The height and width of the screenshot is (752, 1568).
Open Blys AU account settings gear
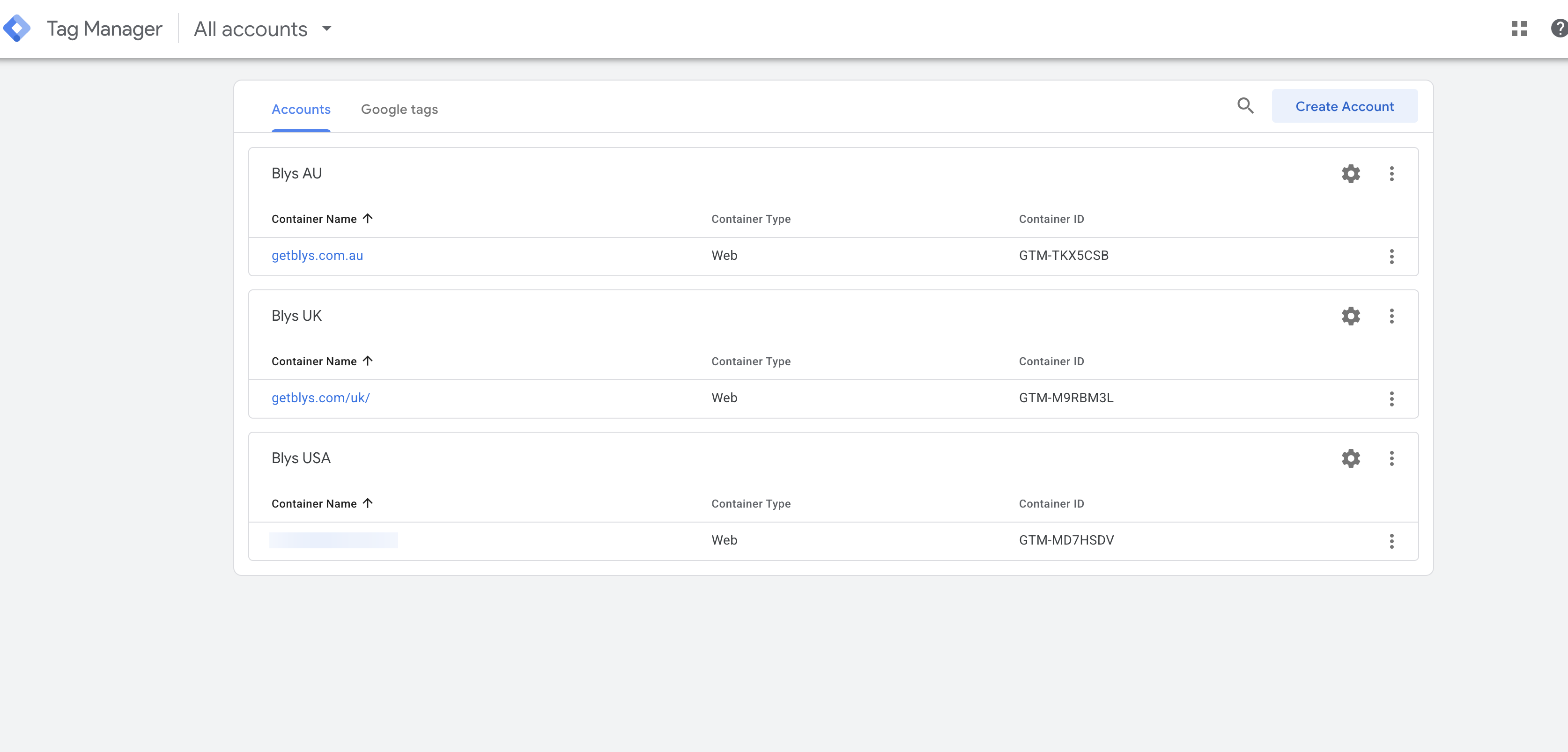[x=1351, y=173]
